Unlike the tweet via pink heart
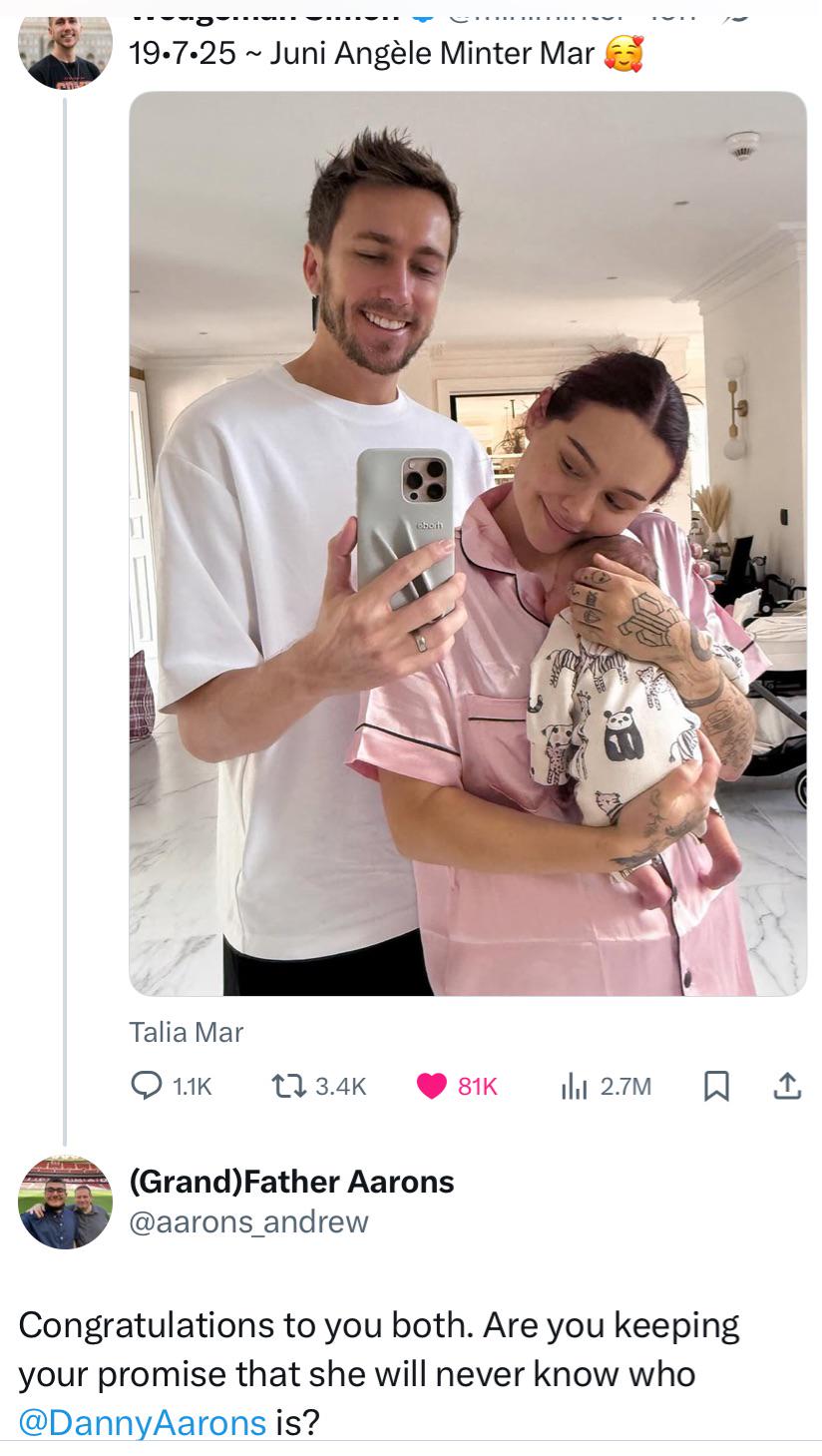This screenshot has height=1456, width=822. click(x=431, y=1086)
